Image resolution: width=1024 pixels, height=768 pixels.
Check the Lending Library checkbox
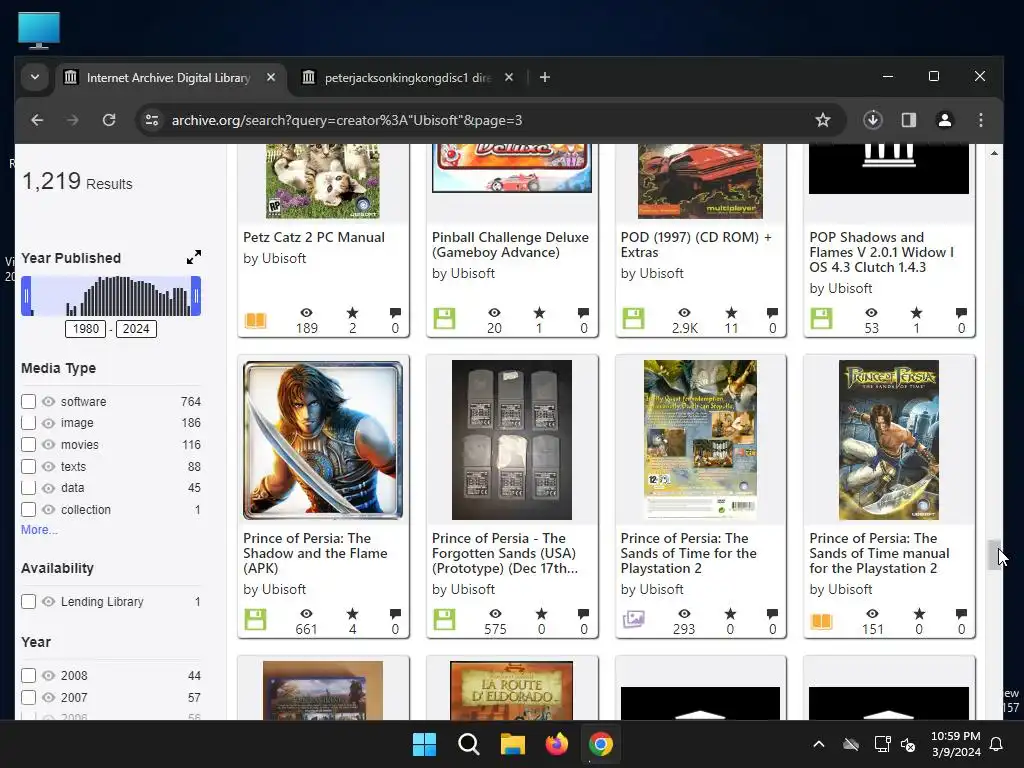coord(28,601)
